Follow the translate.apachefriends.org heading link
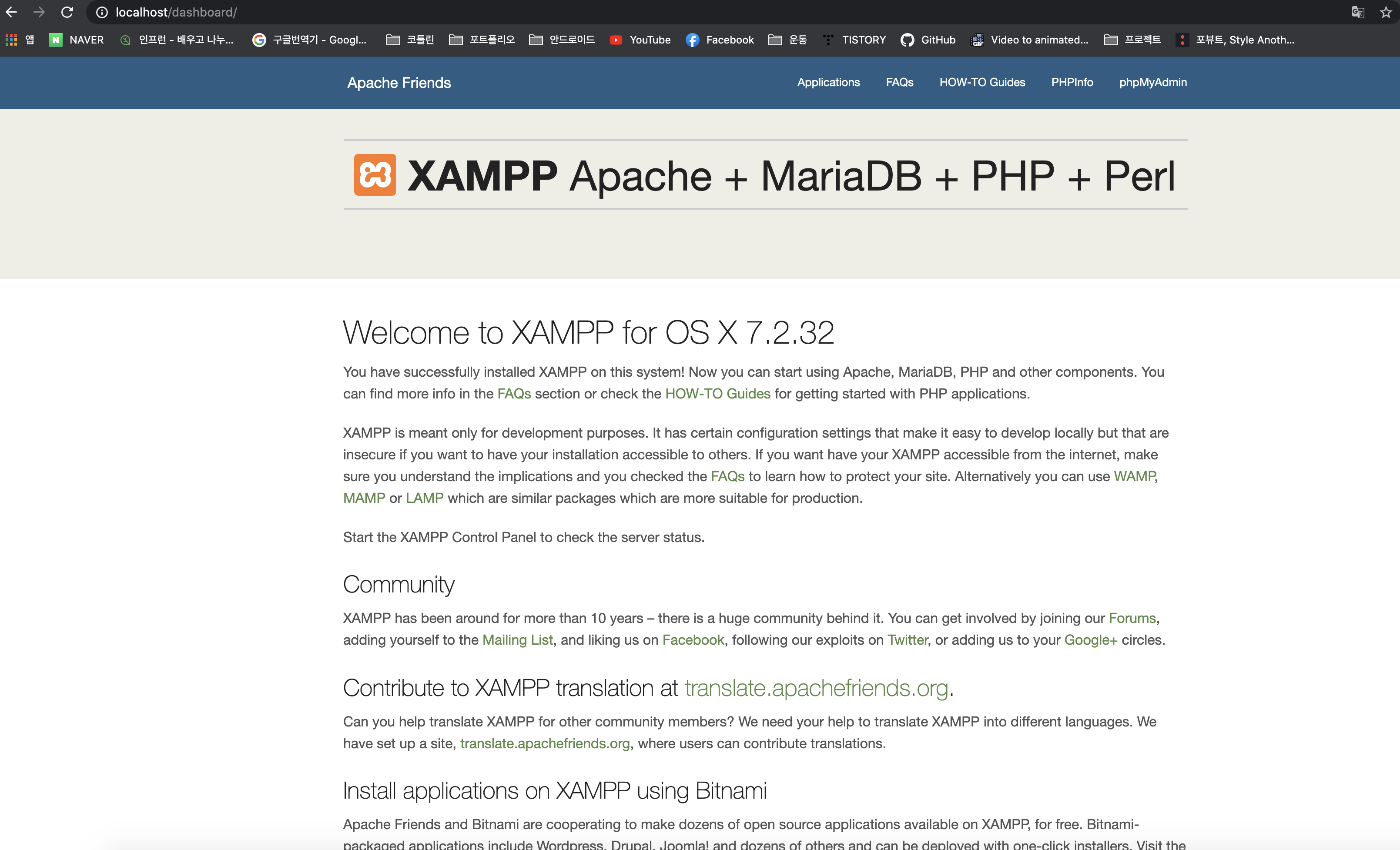This screenshot has width=1400, height=850. [817, 688]
